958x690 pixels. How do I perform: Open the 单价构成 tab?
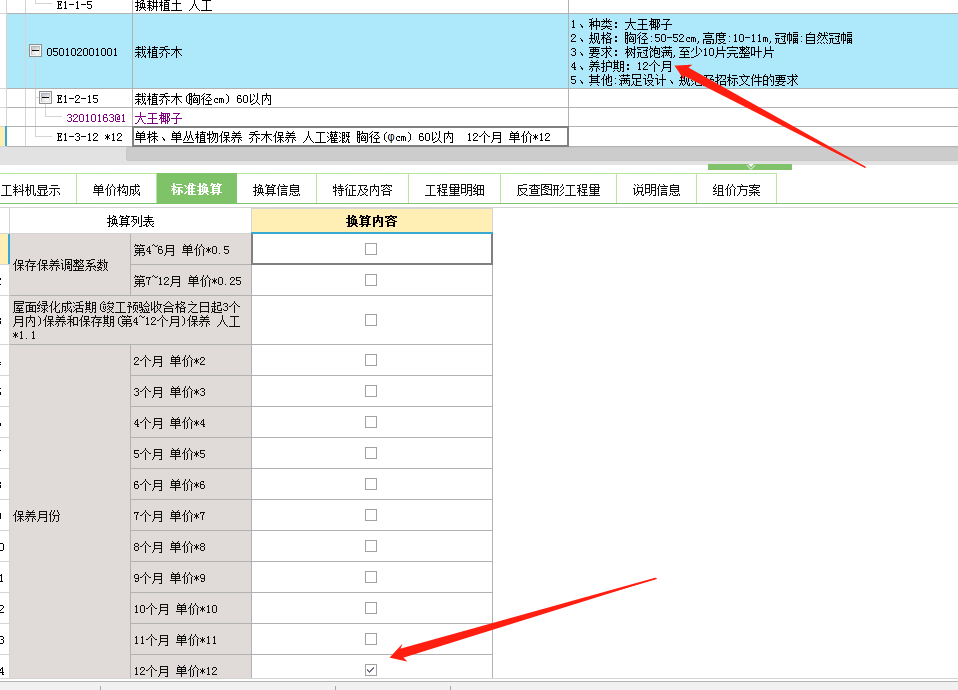117,190
